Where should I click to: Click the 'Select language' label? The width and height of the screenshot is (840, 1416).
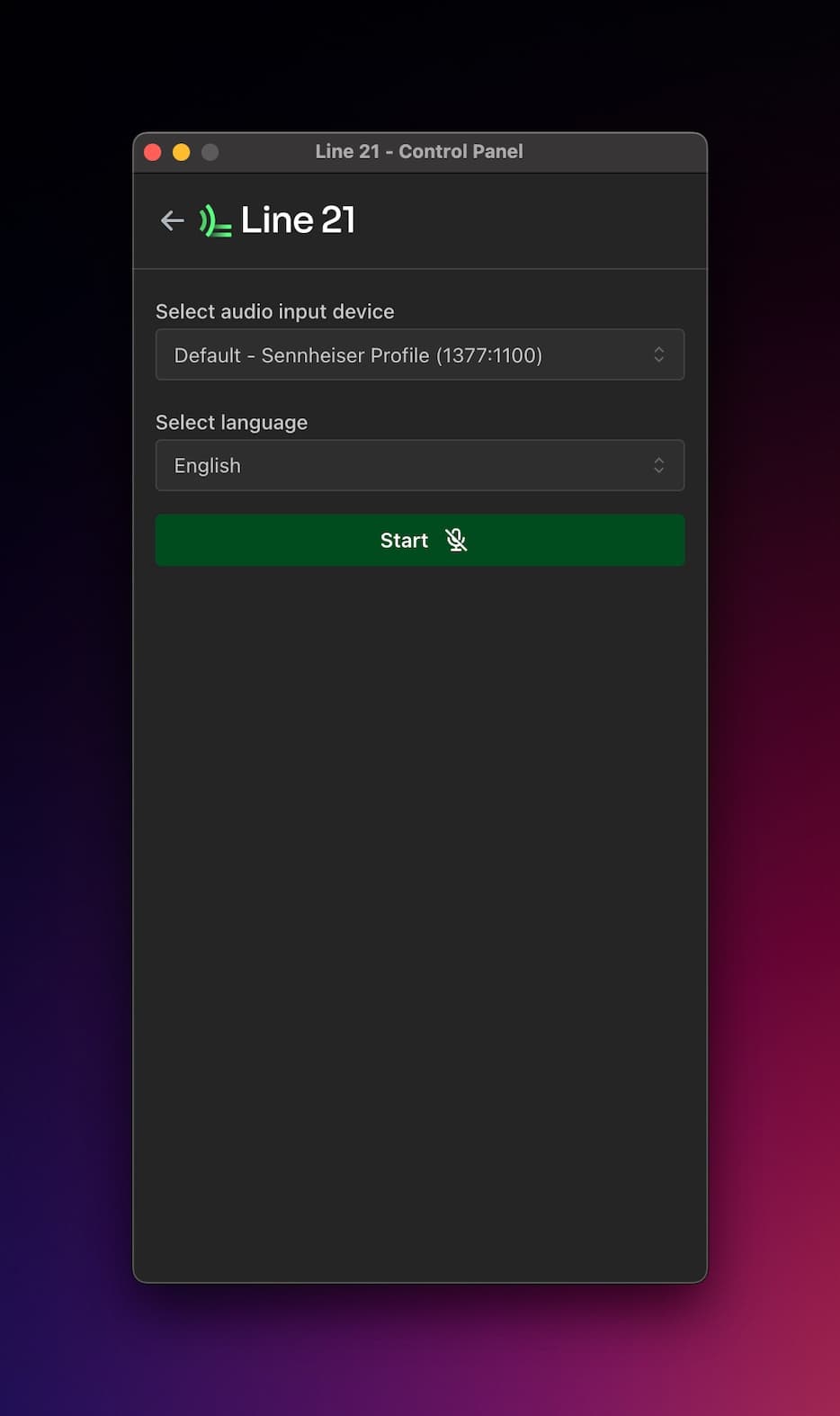point(232,423)
